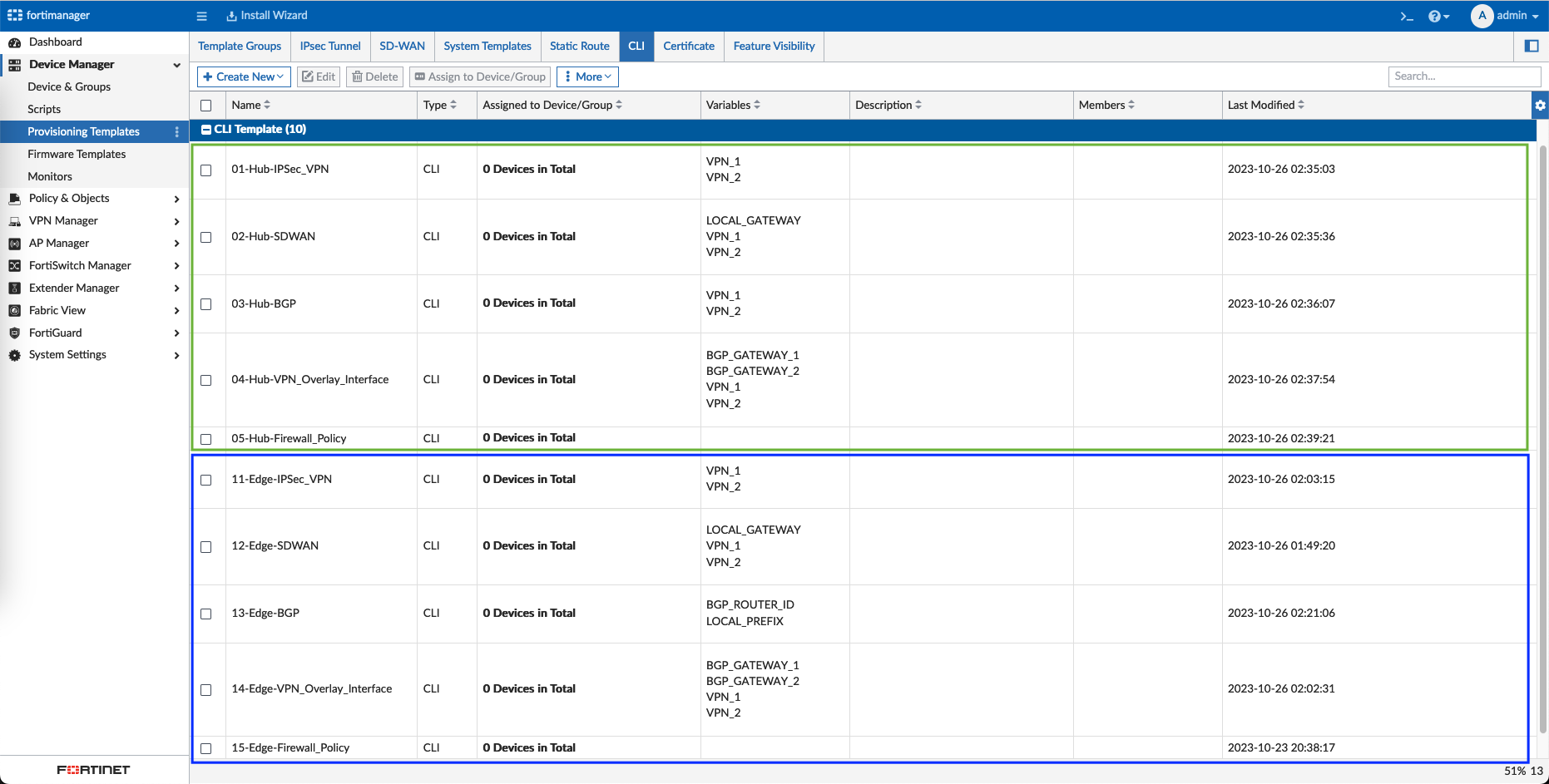
Task: Switch to the SD-WAN tab
Action: [x=402, y=47]
